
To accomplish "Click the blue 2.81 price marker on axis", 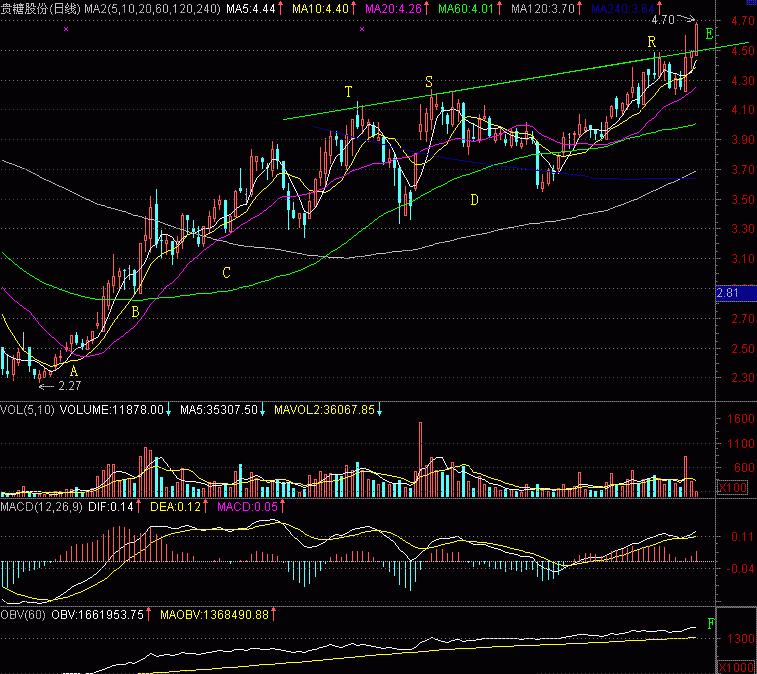I will (727, 293).
